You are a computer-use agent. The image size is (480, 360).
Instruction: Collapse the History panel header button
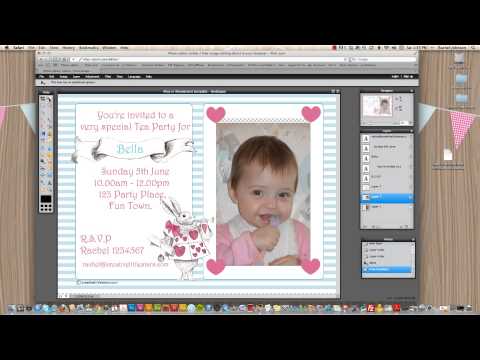point(413,239)
